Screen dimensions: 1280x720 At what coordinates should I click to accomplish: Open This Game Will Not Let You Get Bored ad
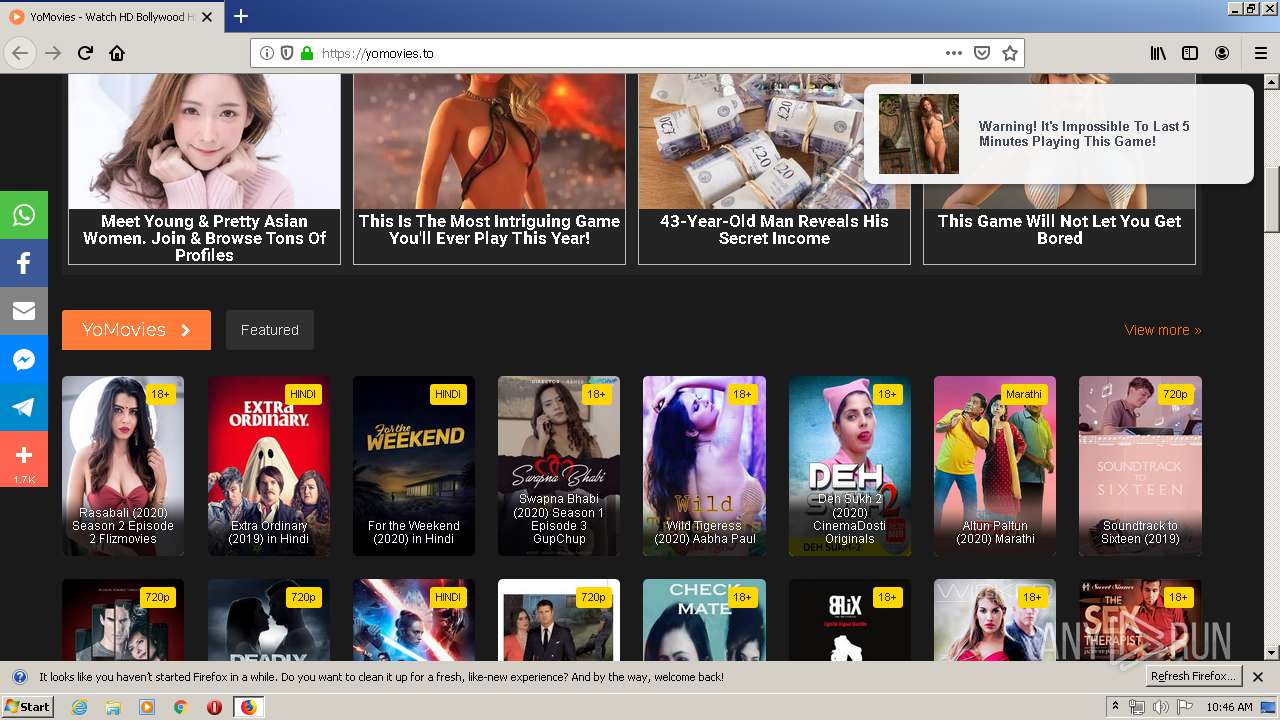coord(1059,225)
